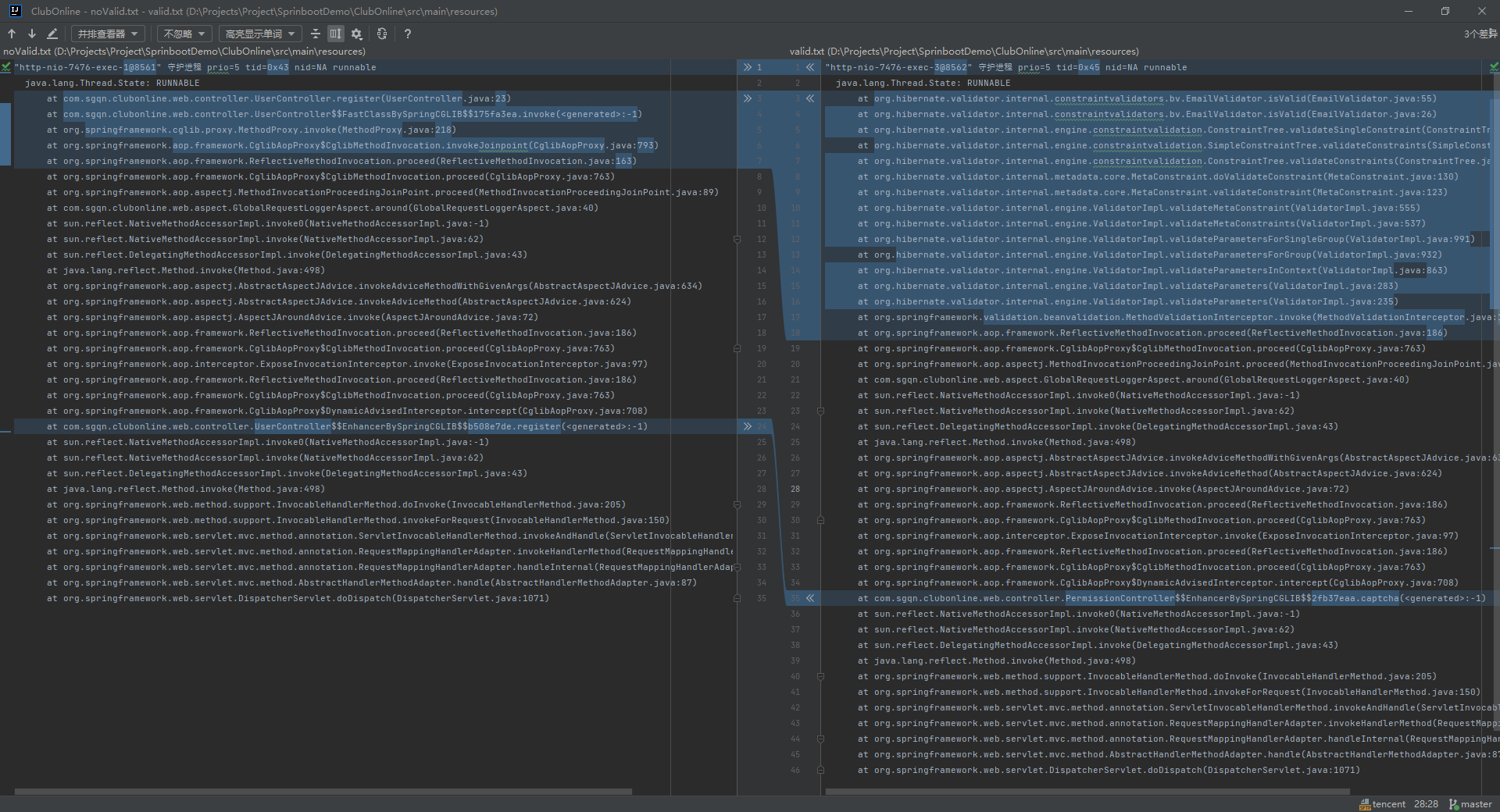Open the 不忽略 whitespace policy dropdown
The width and height of the screenshot is (1500, 812).
pyautogui.click(x=184, y=34)
